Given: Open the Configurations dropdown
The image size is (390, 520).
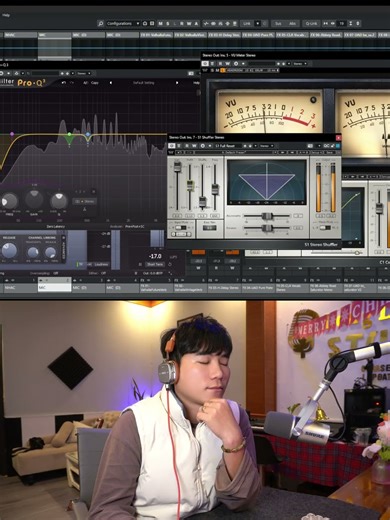Looking at the screenshot, I should point(123,23).
